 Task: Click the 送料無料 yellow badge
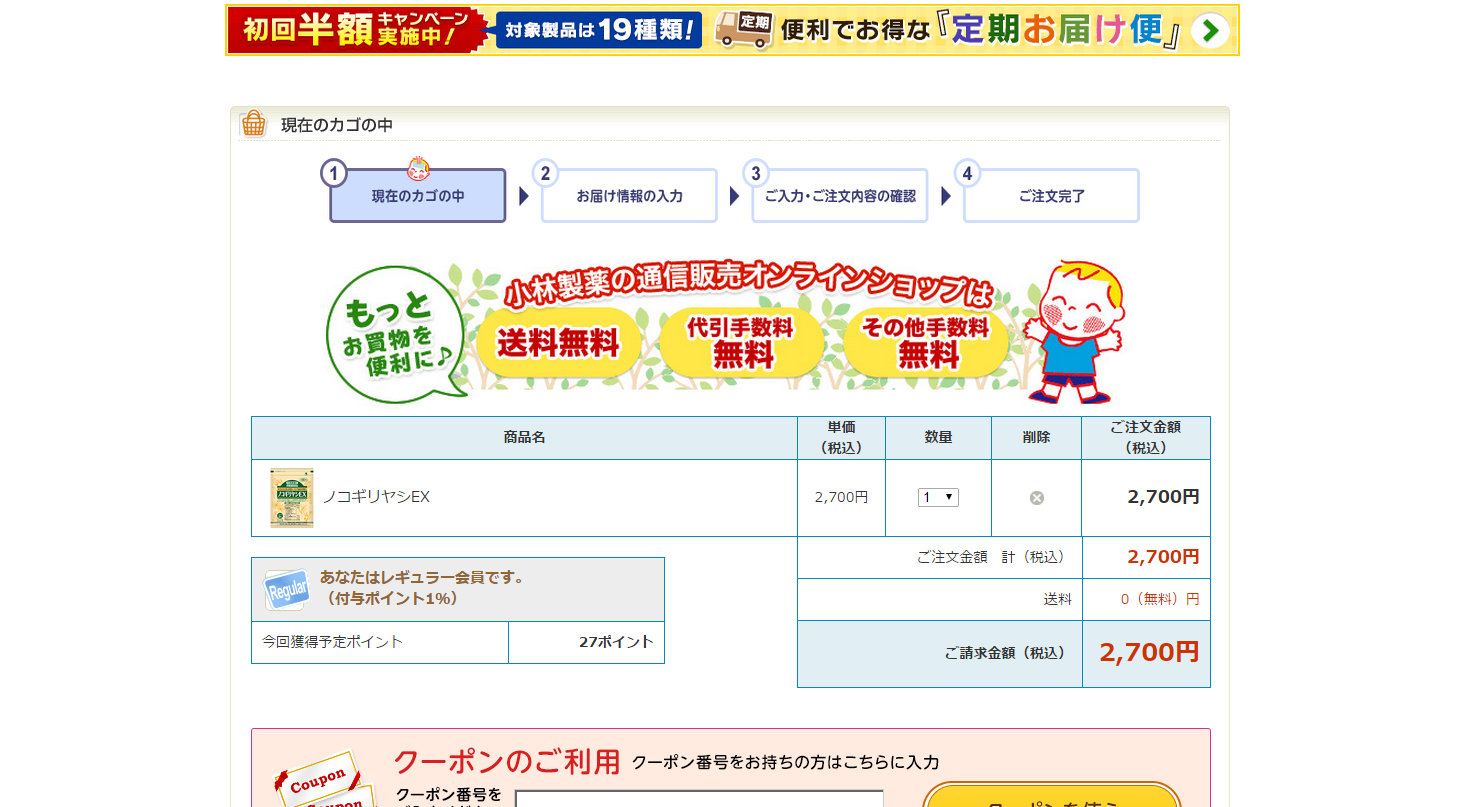[558, 343]
